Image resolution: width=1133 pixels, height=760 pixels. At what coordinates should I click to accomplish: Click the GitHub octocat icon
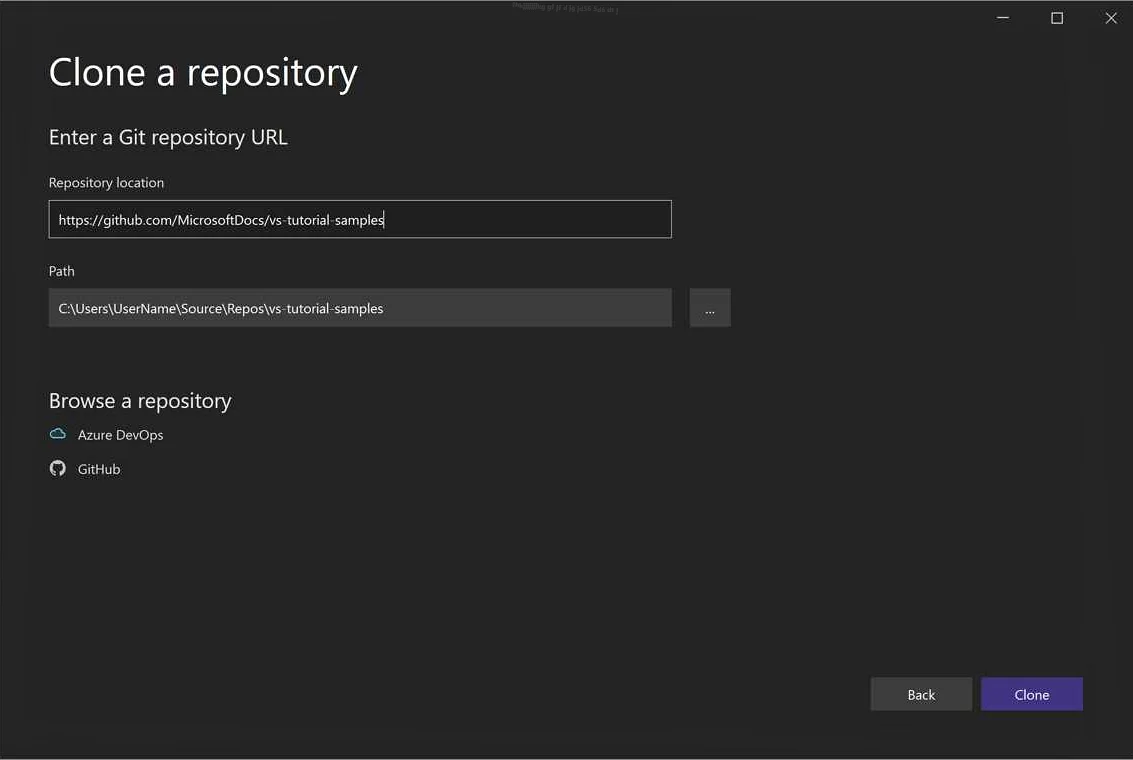[x=57, y=468]
